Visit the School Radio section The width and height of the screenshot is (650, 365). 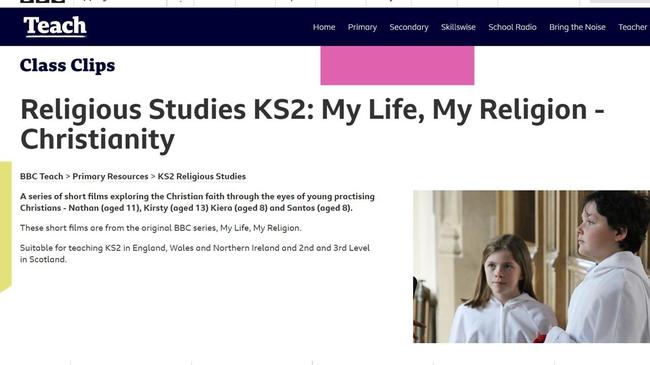512,27
